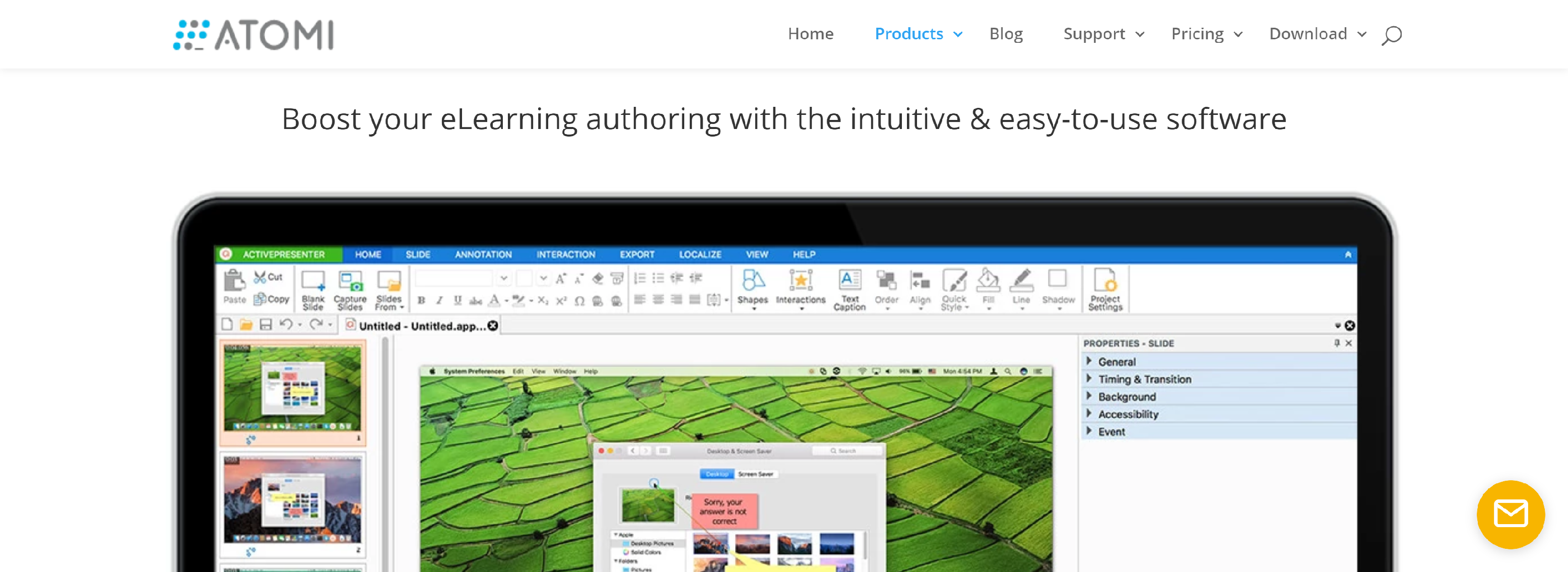
Task: Expand the Event properties section
Action: (x=1219, y=432)
